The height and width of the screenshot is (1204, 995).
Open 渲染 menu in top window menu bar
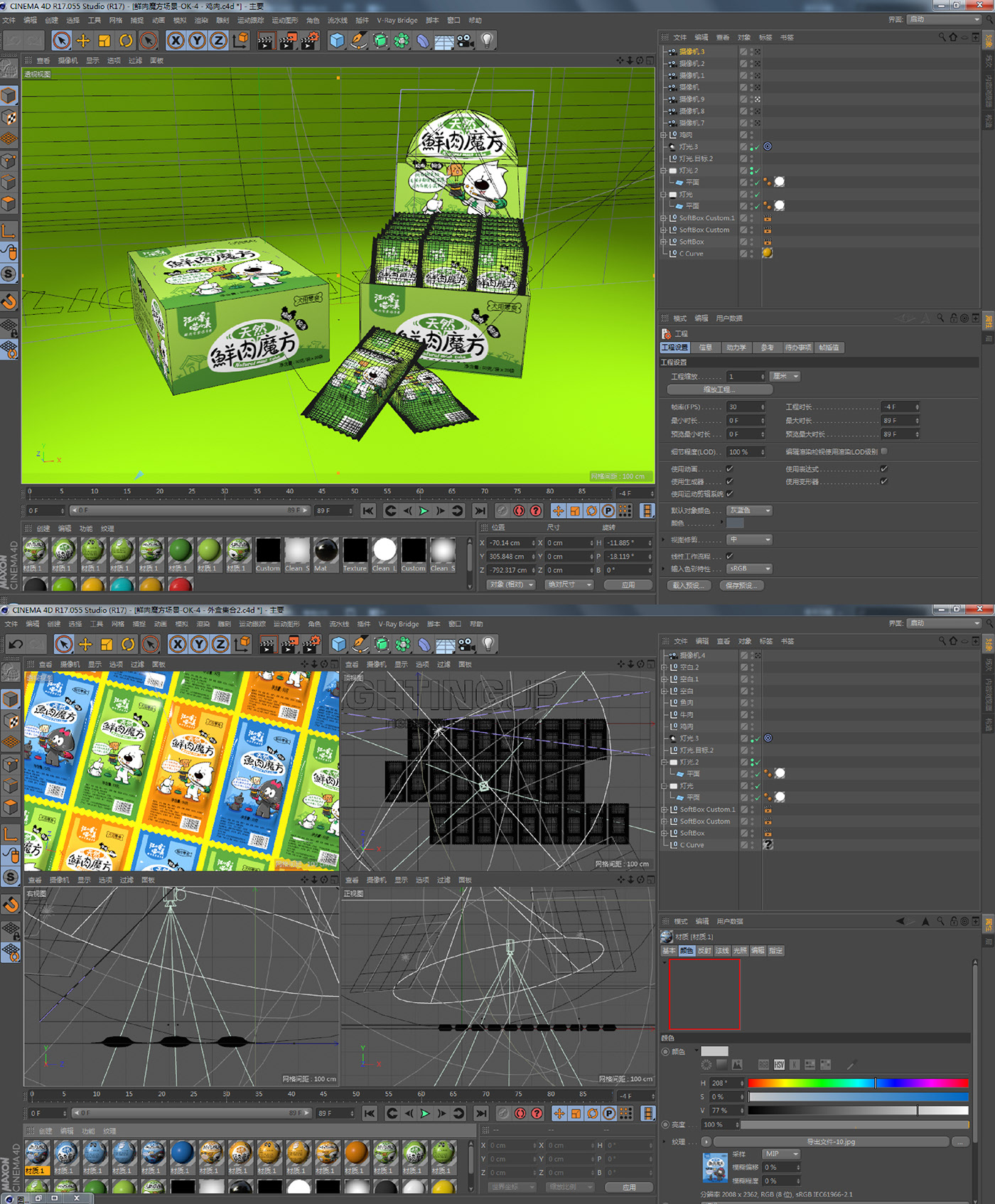click(x=201, y=21)
